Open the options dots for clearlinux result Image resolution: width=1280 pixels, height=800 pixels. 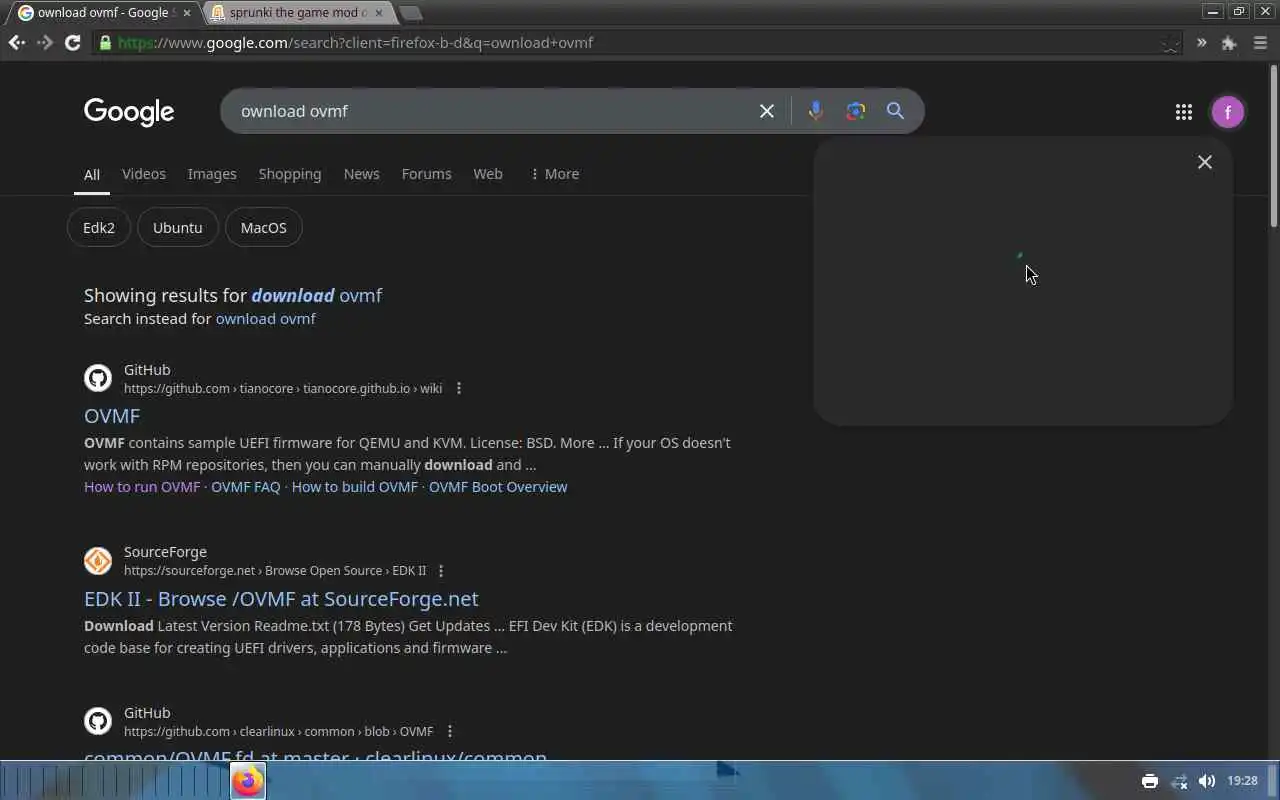(x=450, y=731)
